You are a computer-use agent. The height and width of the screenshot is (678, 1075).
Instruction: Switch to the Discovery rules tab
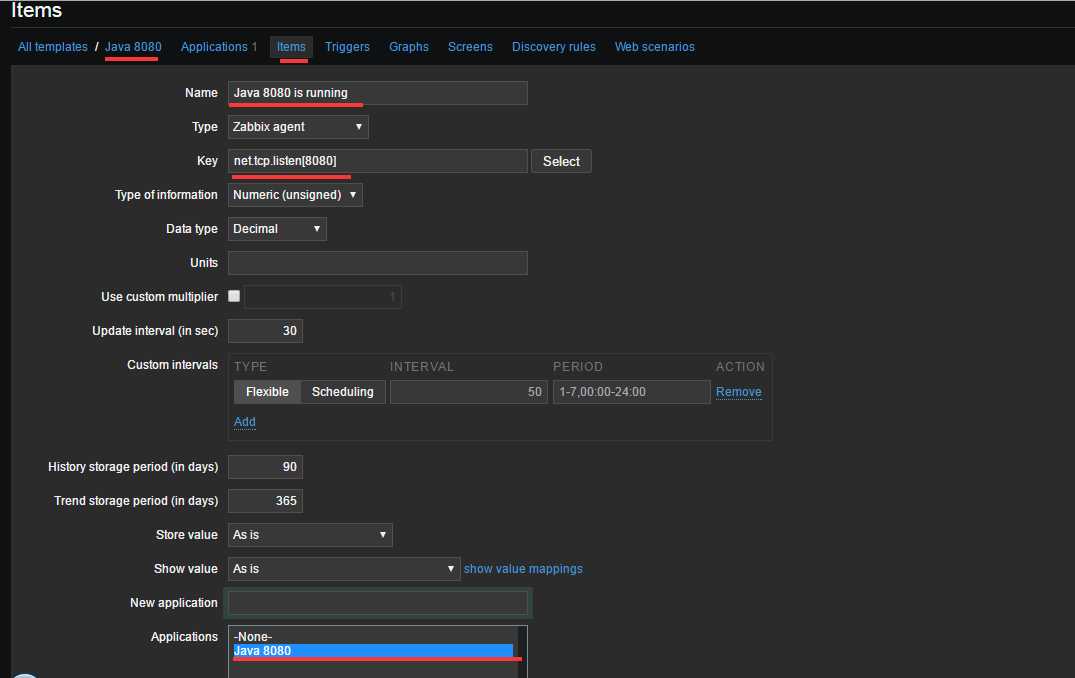(x=553, y=47)
